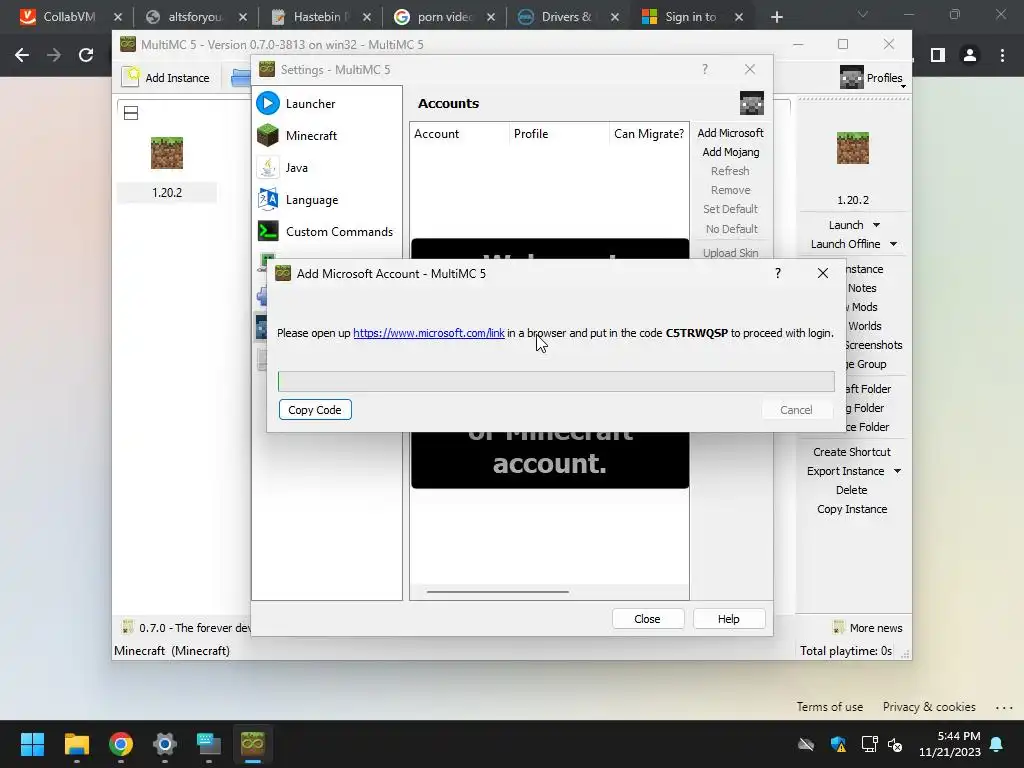Open the Windows Start menu
The image size is (1024, 768).
32,744
